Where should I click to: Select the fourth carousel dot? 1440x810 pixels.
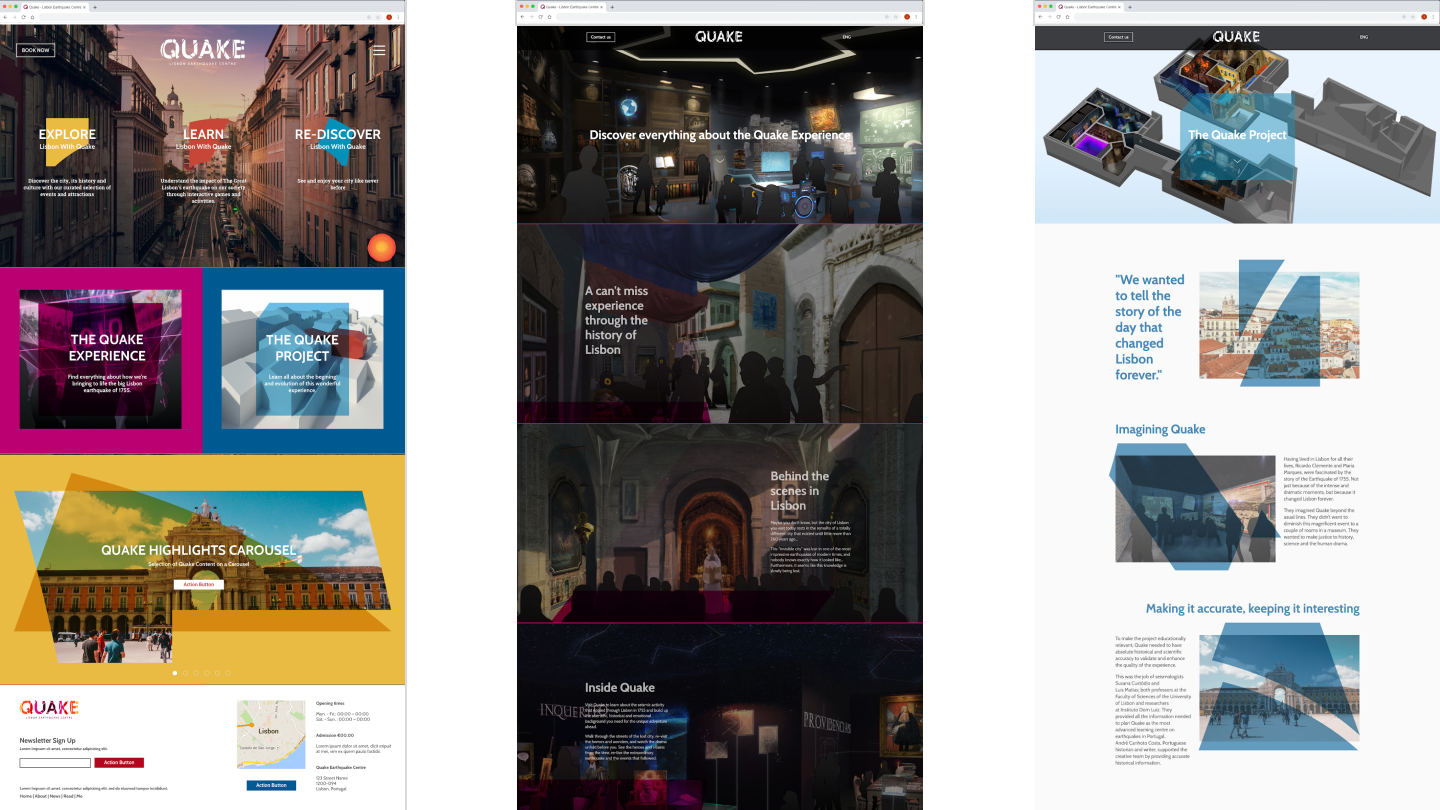point(207,673)
